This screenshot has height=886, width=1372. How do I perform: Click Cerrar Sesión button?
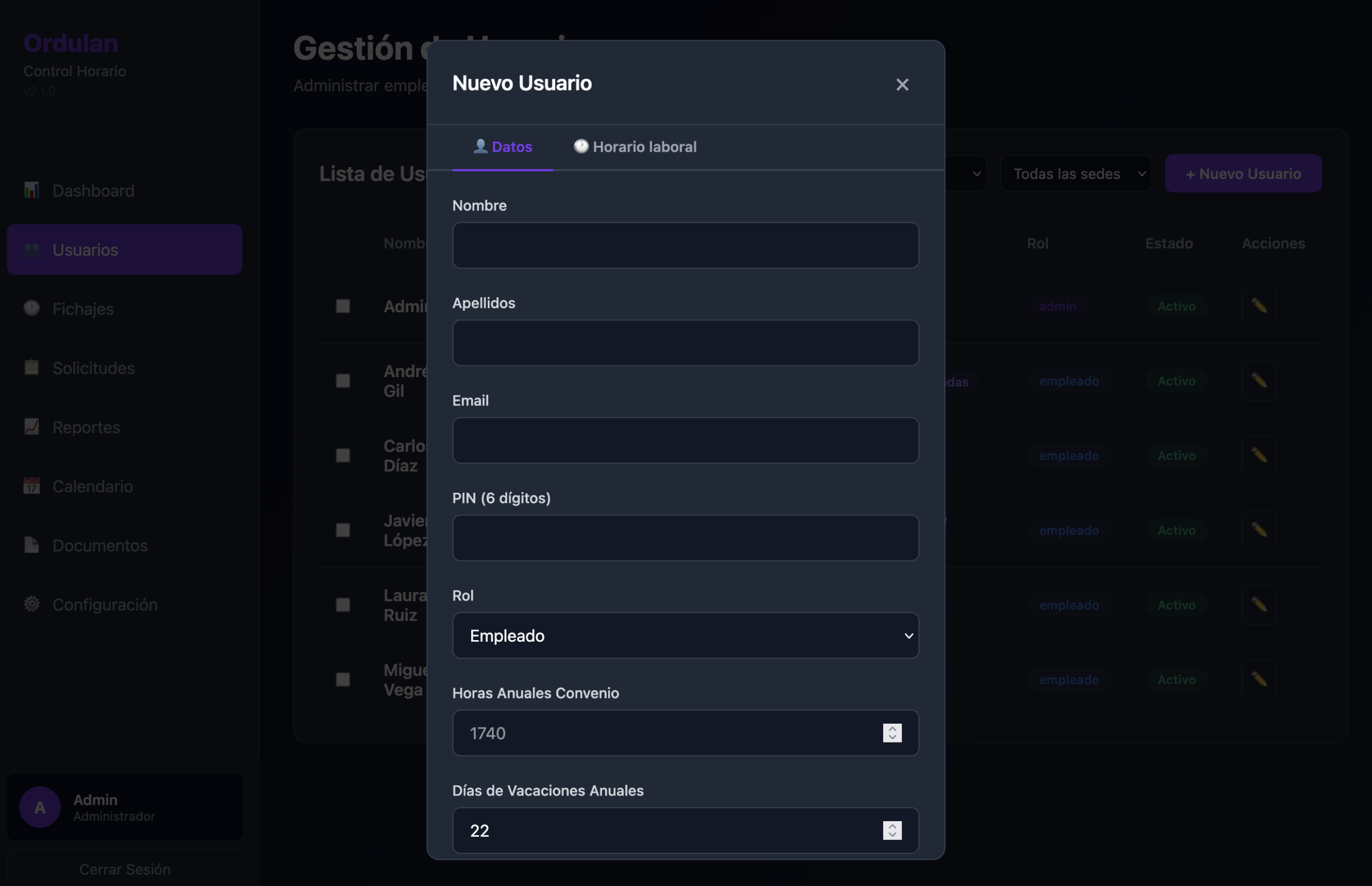[x=125, y=869]
